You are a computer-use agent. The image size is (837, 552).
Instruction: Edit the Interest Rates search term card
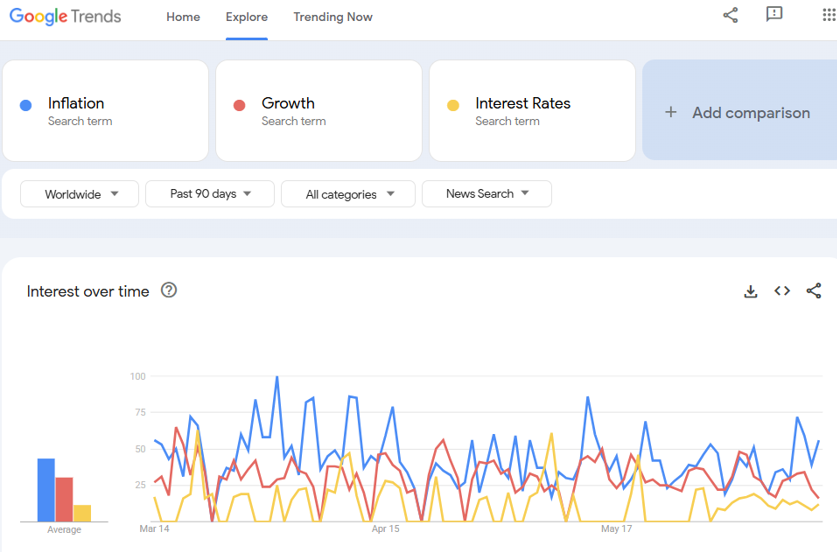tap(532, 111)
